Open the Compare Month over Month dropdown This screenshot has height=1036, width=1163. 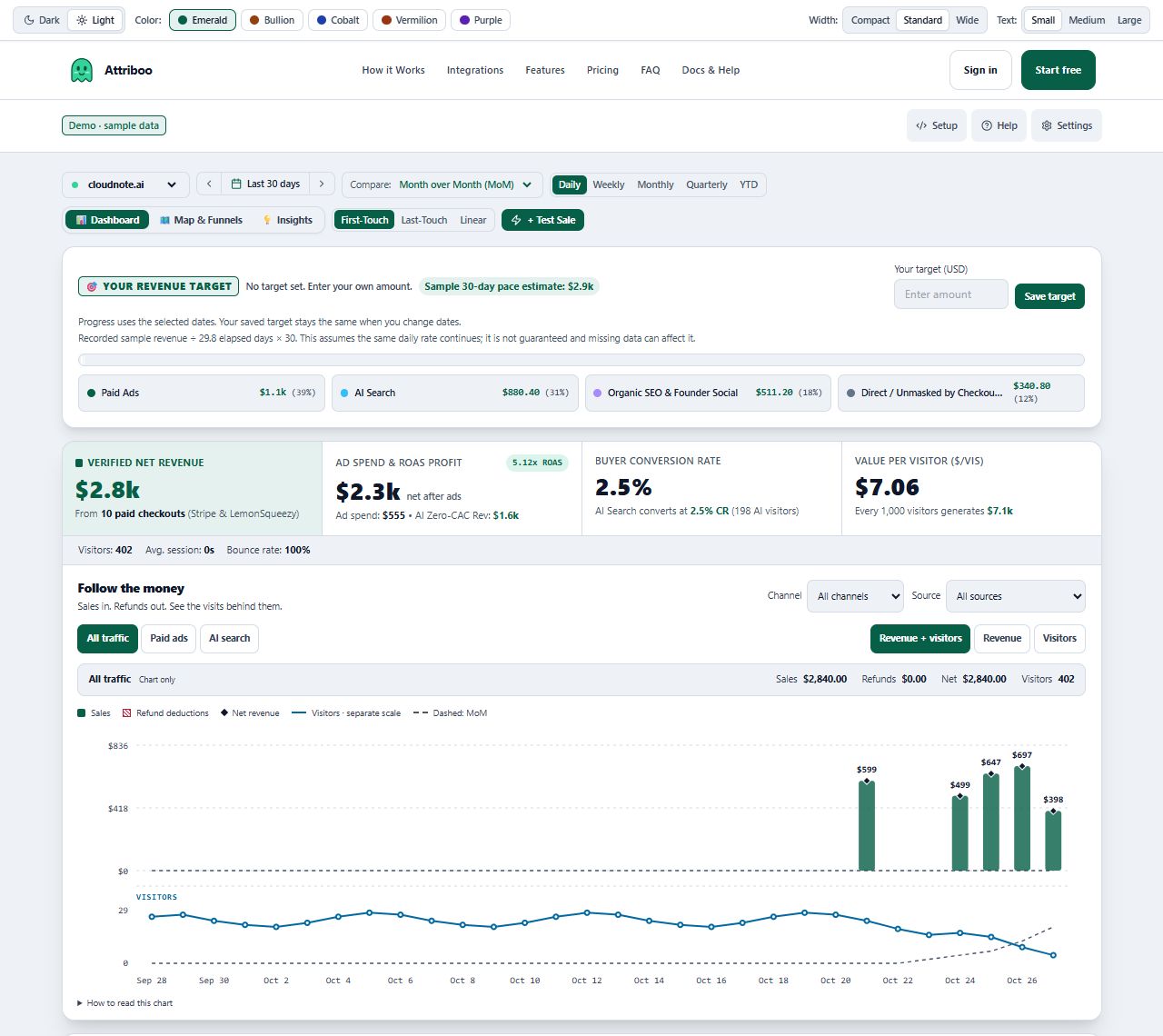point(442,184)
